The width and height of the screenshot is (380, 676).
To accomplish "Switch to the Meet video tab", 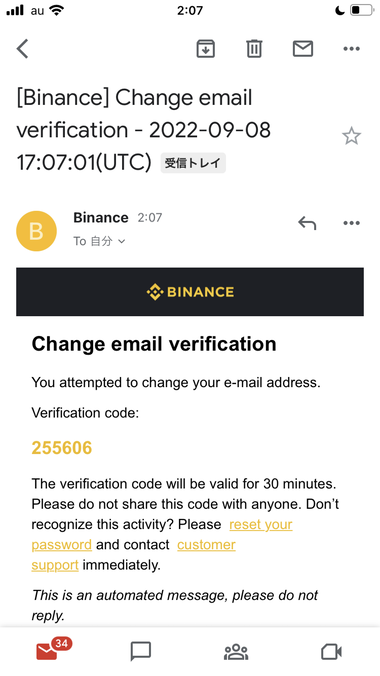I will 331,652.
